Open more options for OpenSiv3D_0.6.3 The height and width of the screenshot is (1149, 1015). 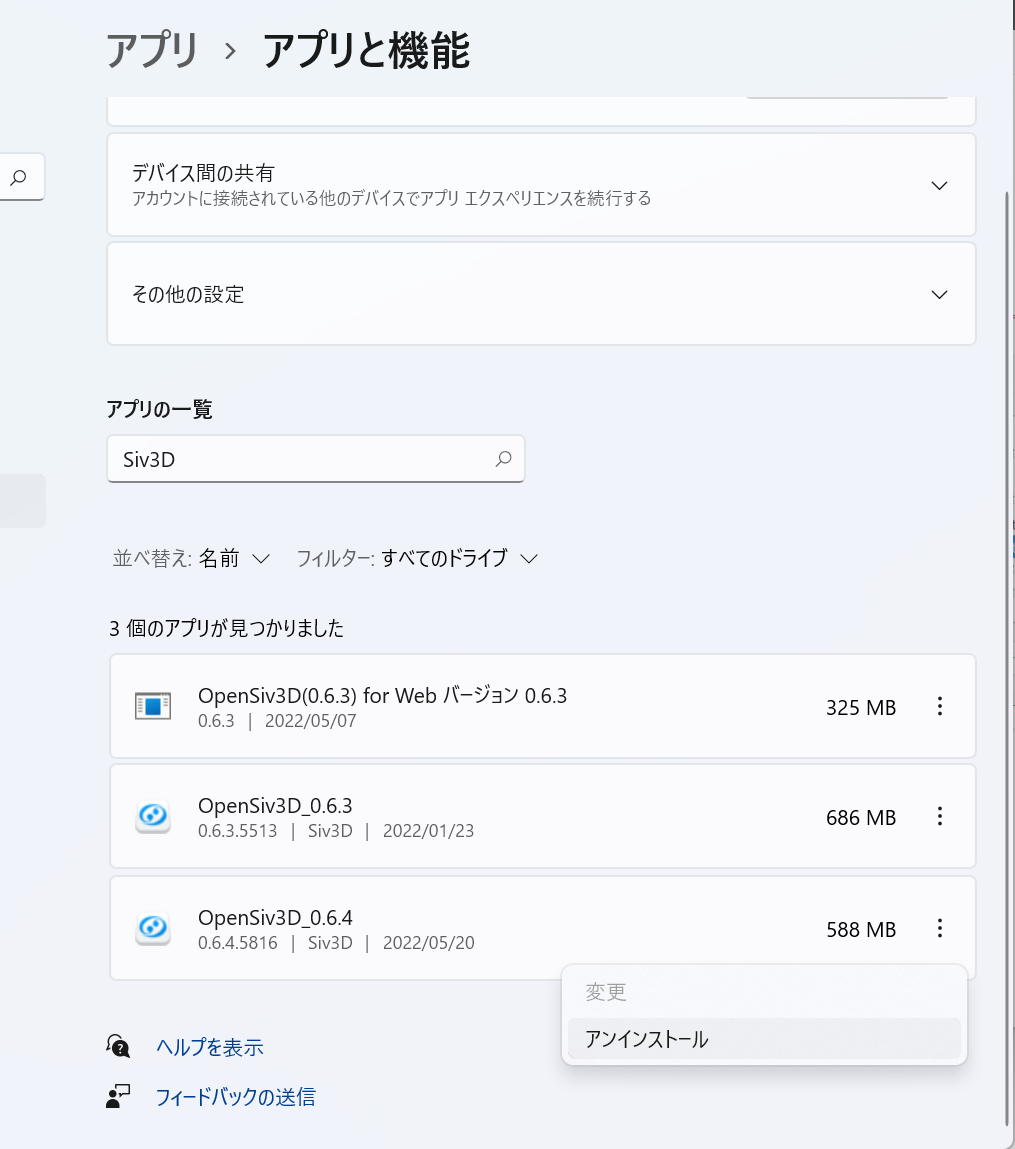pyautogui.click(x=939, y=817)
